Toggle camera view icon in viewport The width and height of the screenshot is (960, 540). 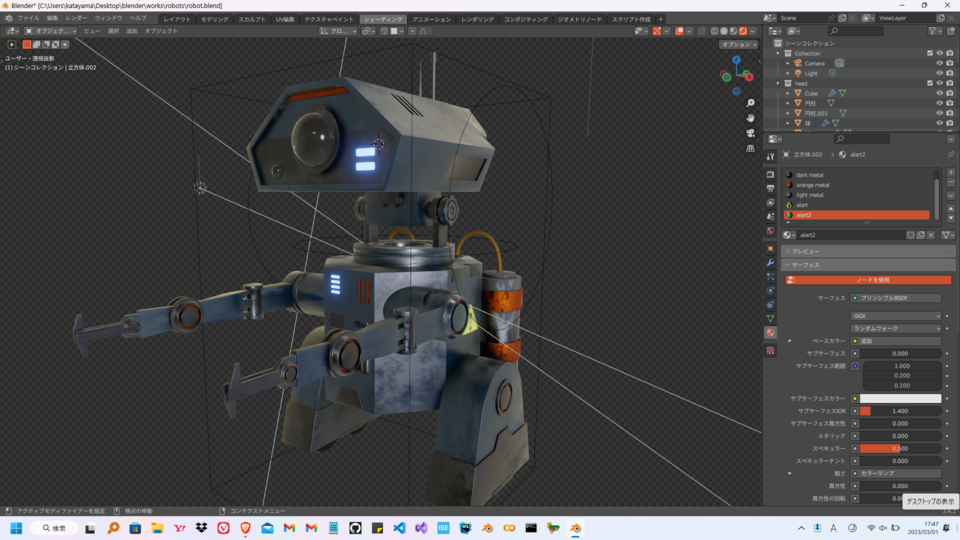(x=750, y=133)
